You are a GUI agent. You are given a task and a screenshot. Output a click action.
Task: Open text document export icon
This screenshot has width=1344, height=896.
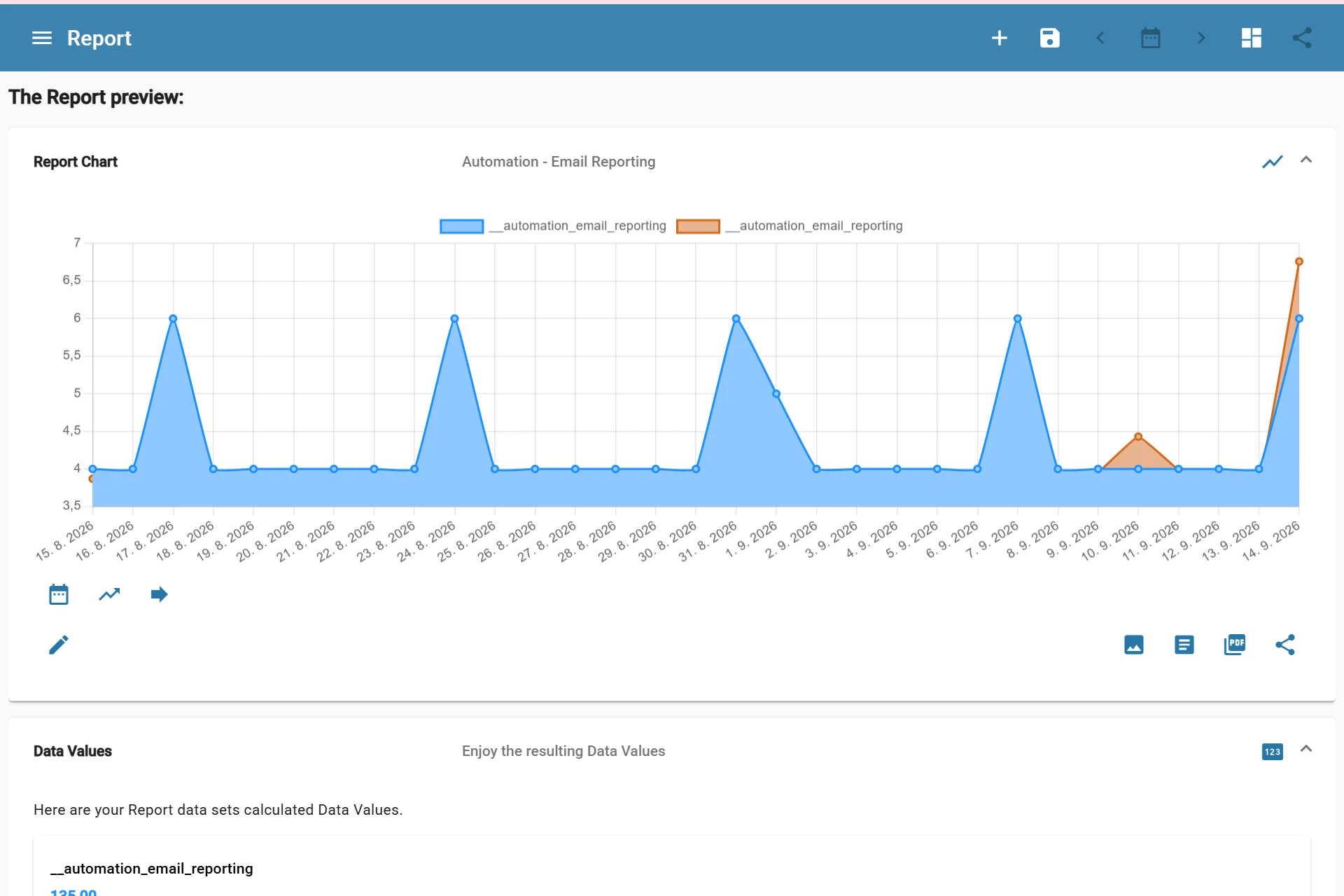1184,645
